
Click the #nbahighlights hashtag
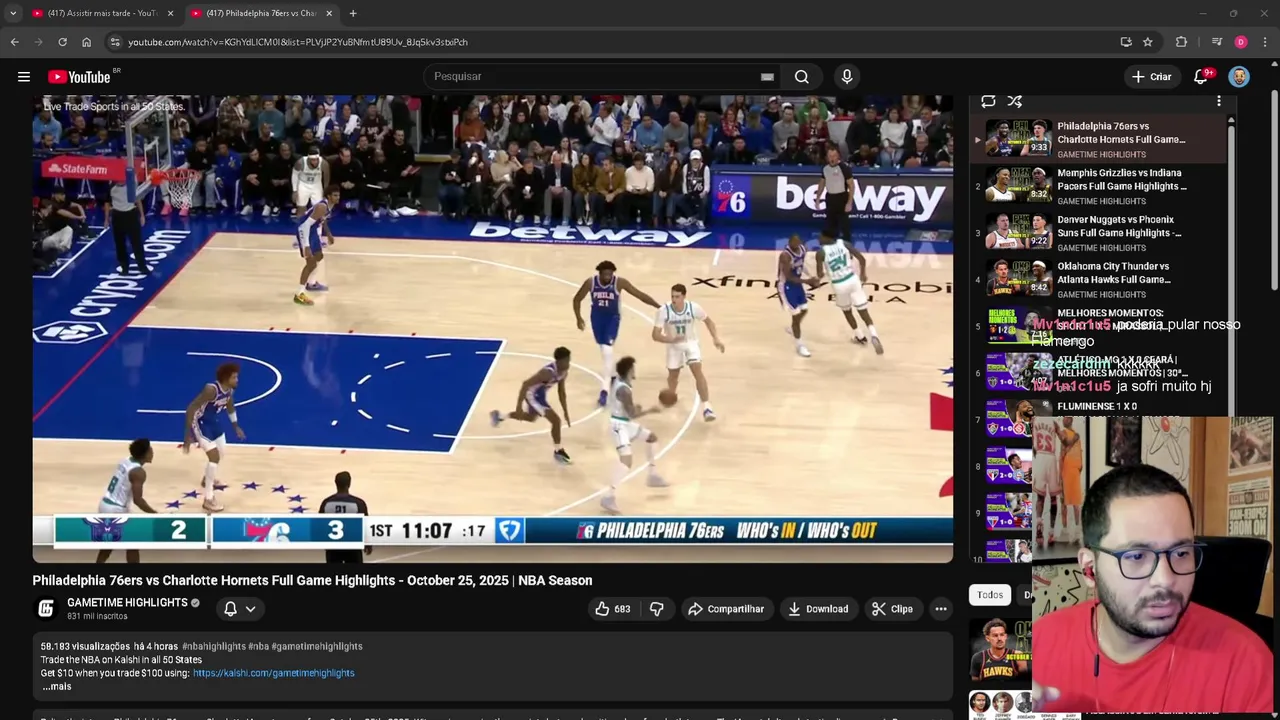pos(213,646)
